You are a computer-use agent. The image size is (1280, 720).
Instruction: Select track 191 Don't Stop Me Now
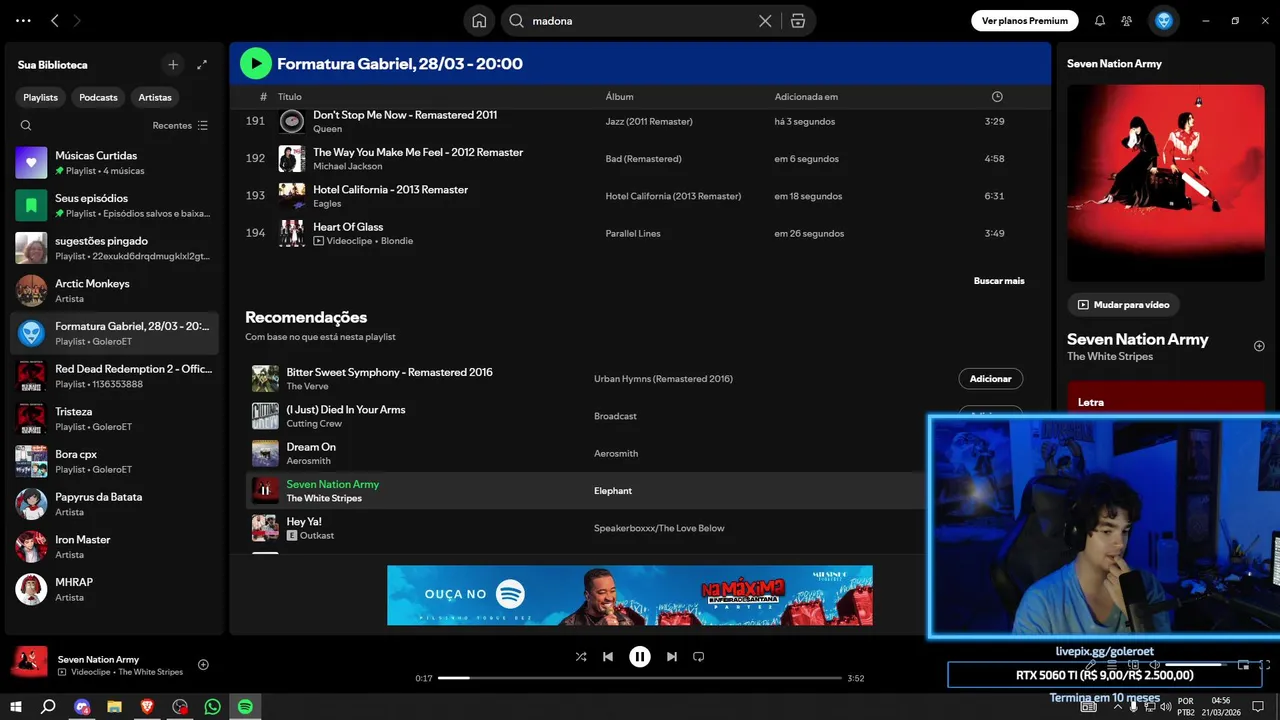point(640,121)
